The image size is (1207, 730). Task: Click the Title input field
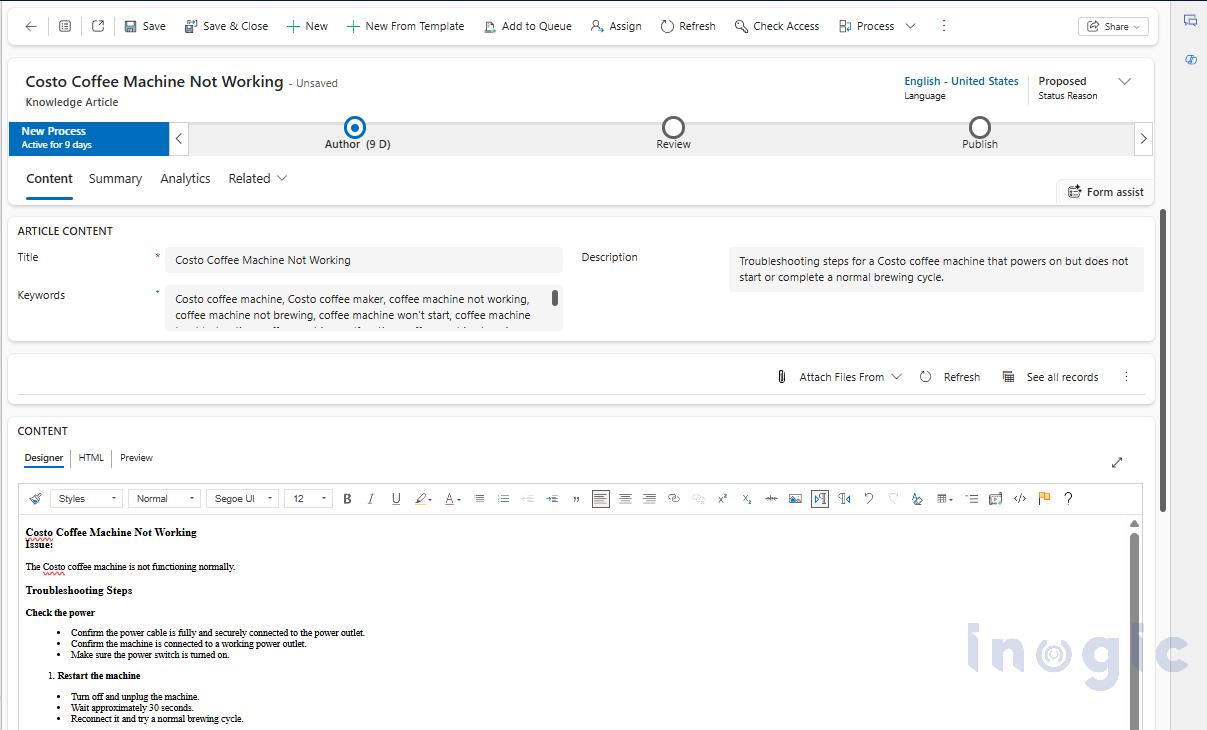[x=364, y=260]
